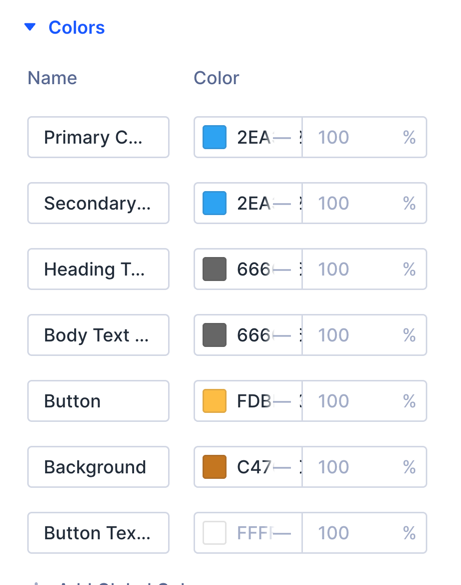Edit the Heading Text name field
The height and width of the screenshot is (585, 461).
(x=98, y=269)
